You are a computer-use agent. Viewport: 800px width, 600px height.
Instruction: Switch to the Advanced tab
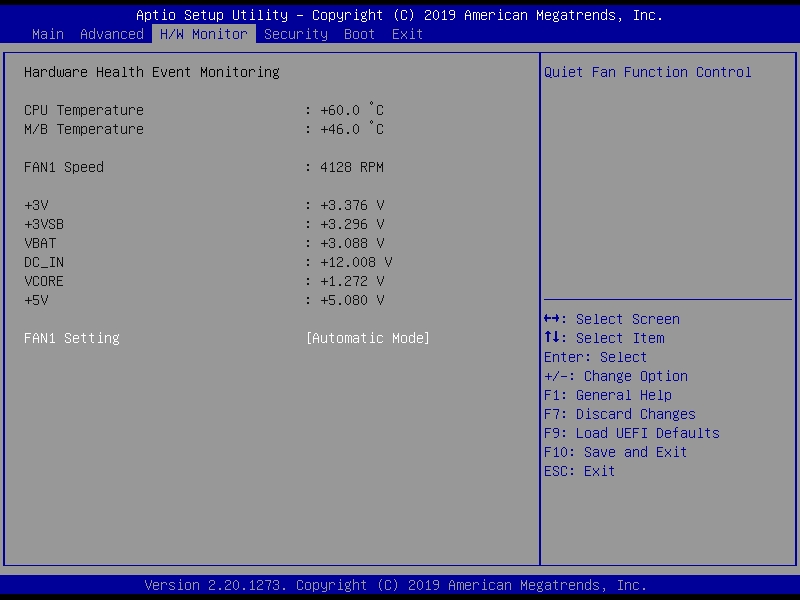(111, 34)
